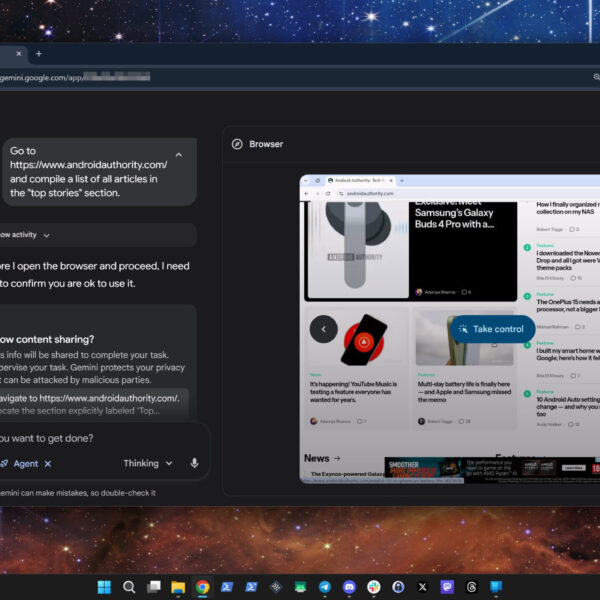This screenshot has height=600, width=600.
Task: Open the Multi-day battery life article
Action: [x=464, y=392]
